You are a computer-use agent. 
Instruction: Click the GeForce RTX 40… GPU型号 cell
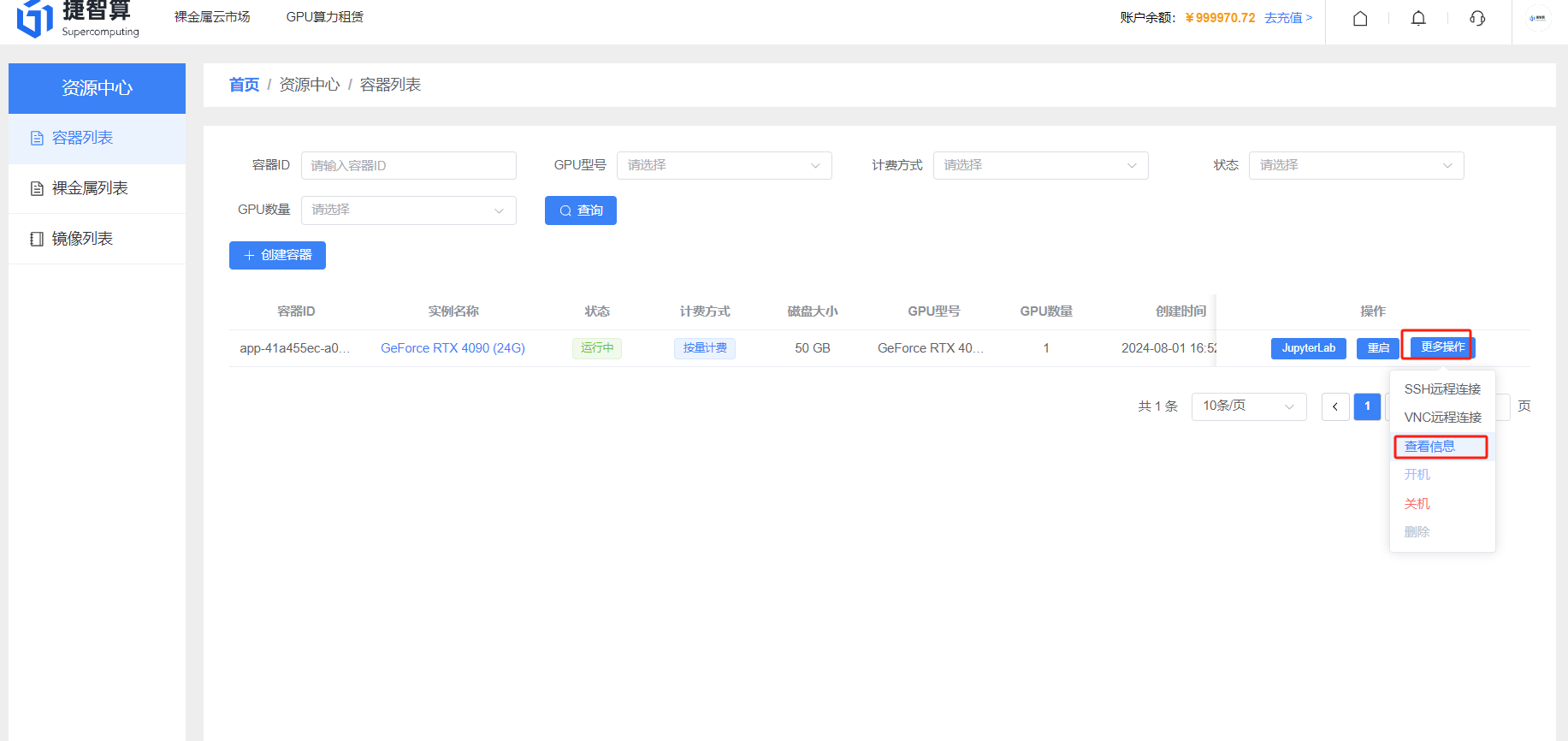tap(931, 348)
